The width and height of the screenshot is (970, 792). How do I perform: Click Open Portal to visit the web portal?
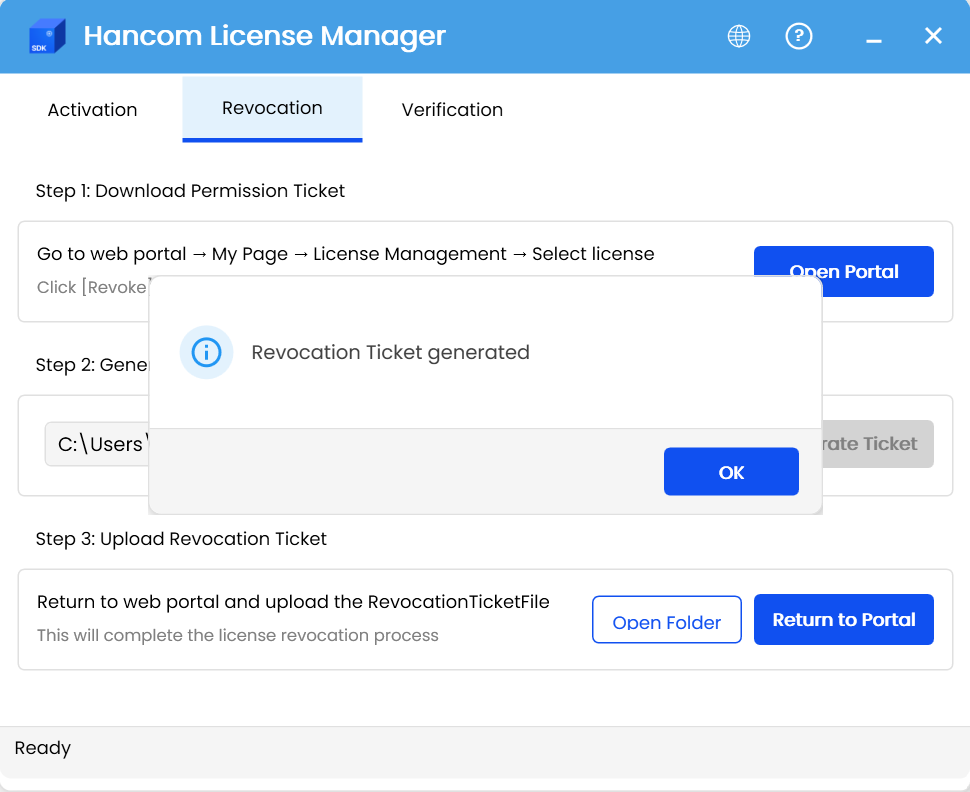pos(843,271)
